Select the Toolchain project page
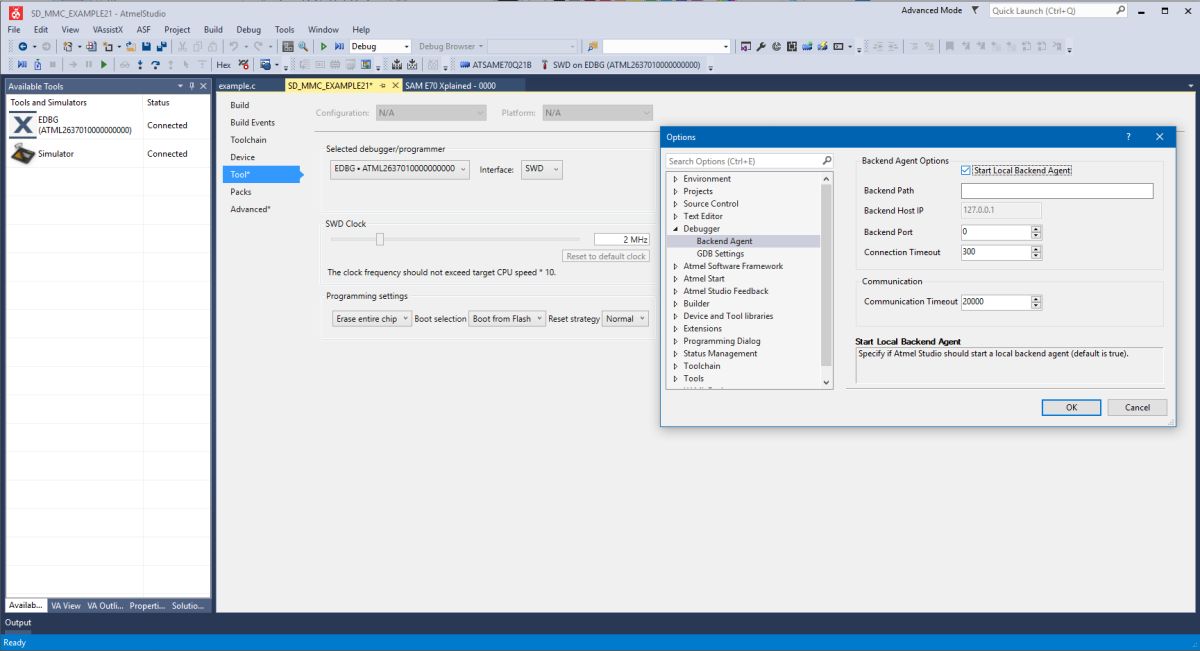This screenshot has height=651, width=1200. pos(248,140)
